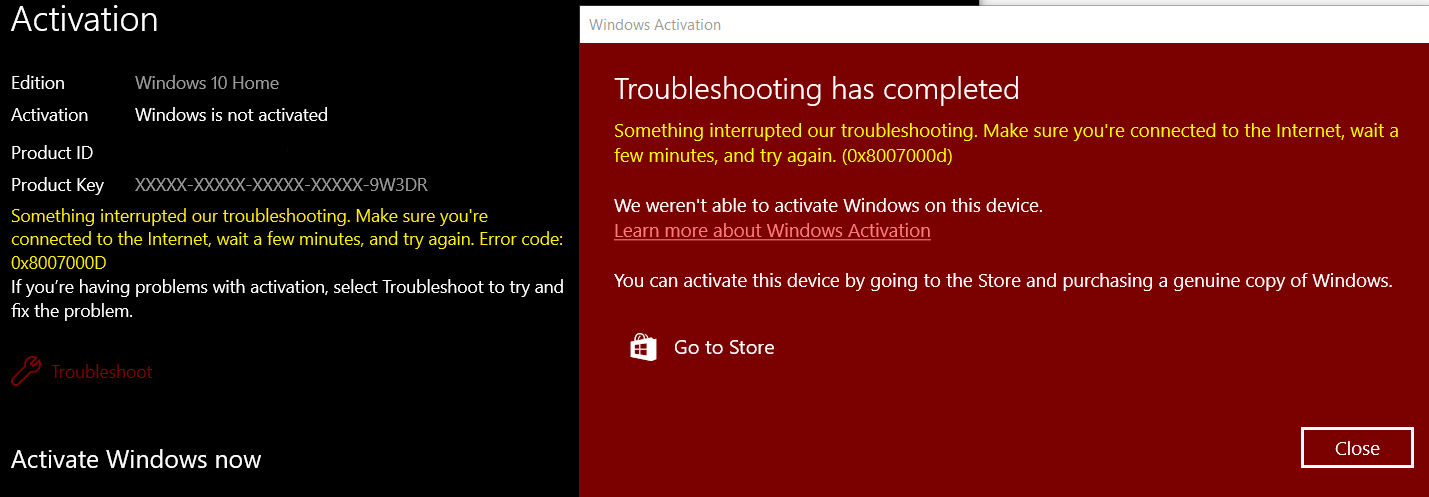This screenshot has height=497, width=1429.
Task: Click the Troubleshooting has completed heading
Action: [x=816, y=89]
